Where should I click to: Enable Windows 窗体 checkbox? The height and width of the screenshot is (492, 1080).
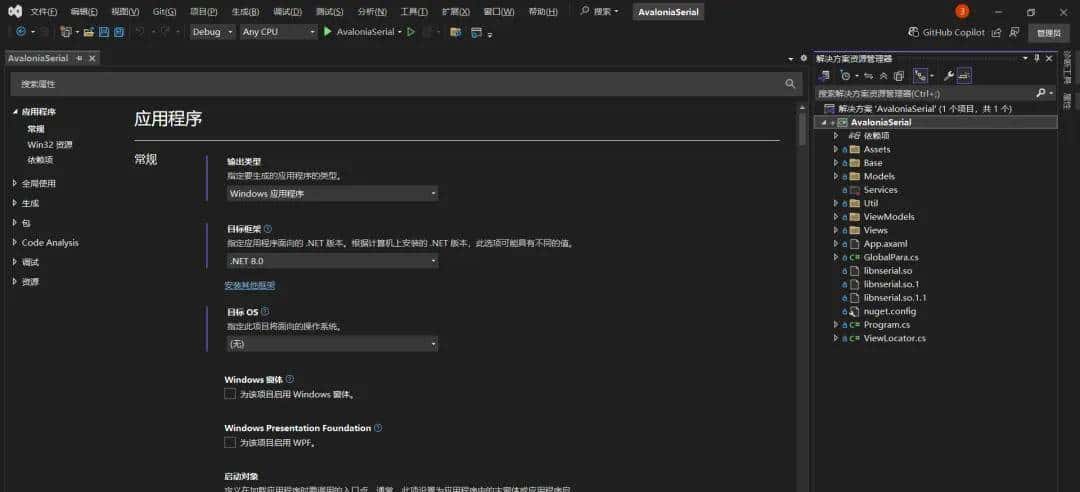tap(230, 393)
